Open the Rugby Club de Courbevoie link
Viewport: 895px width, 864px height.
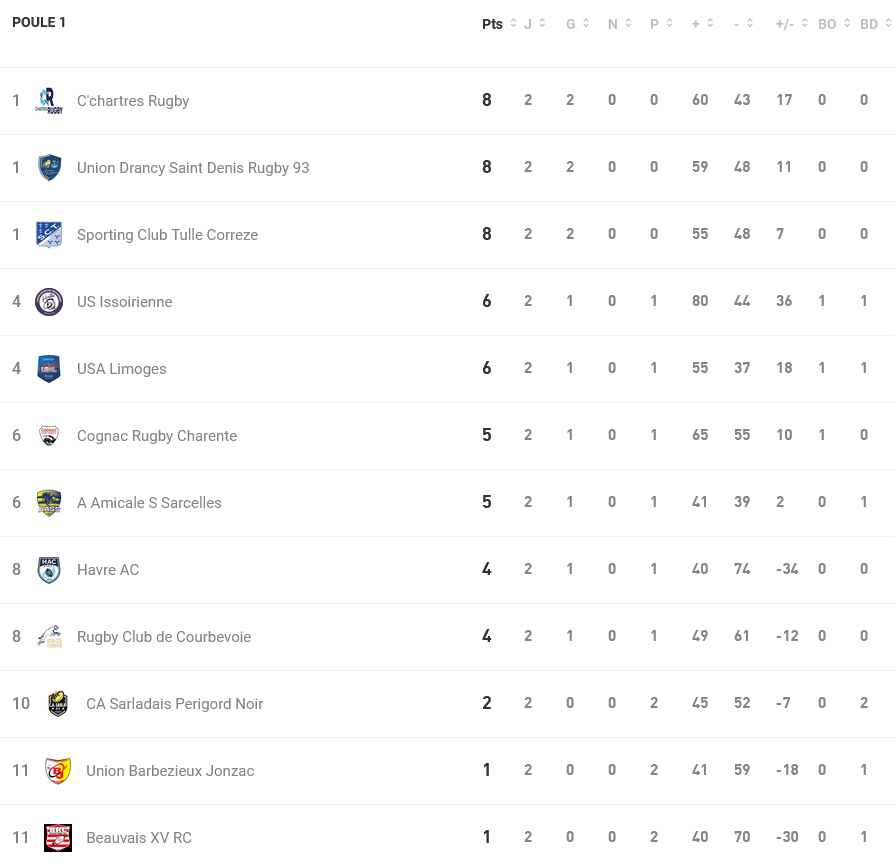164,637
